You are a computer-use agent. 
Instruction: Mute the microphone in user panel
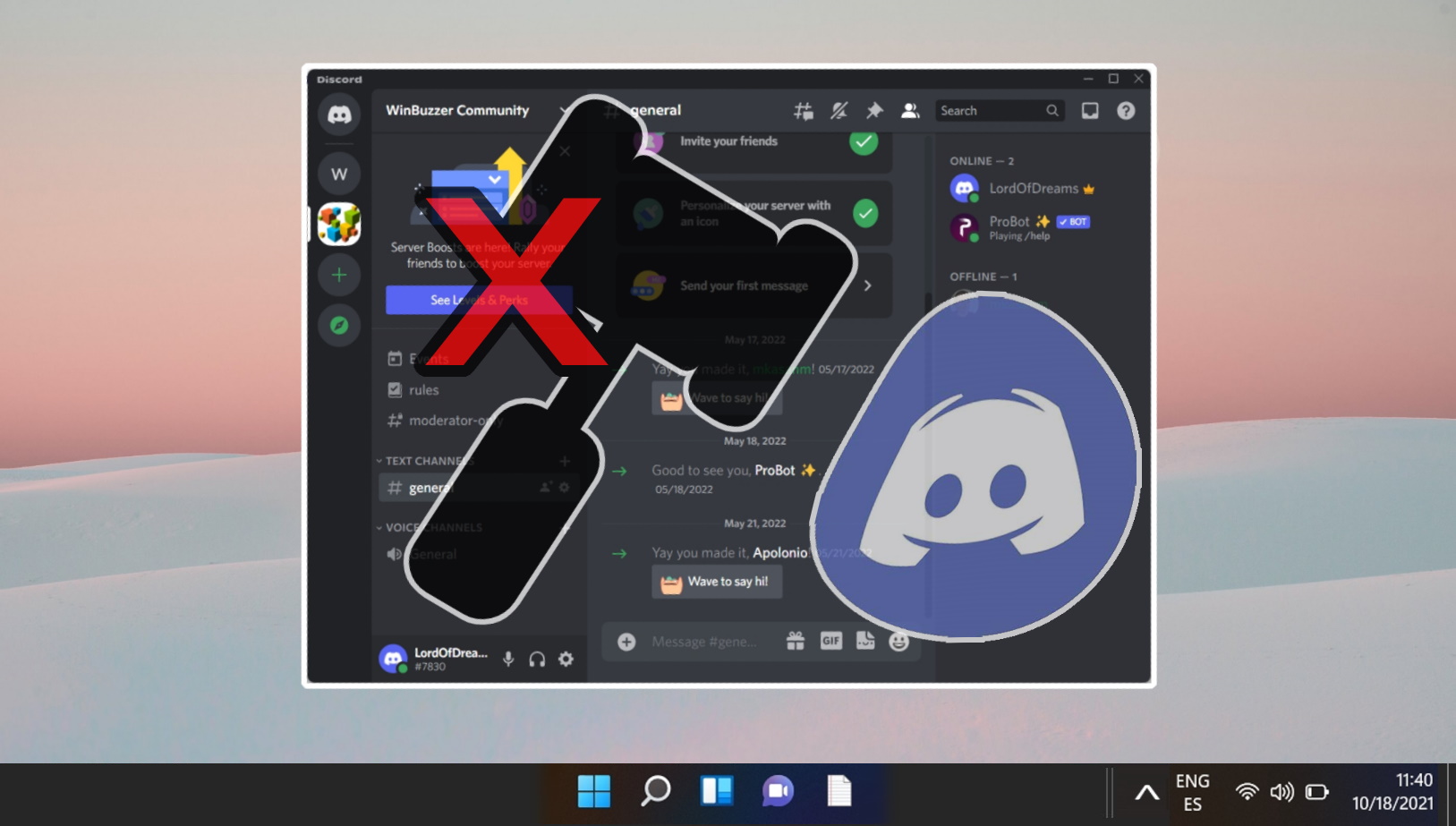pyautogui.click(x=508, y=660)
